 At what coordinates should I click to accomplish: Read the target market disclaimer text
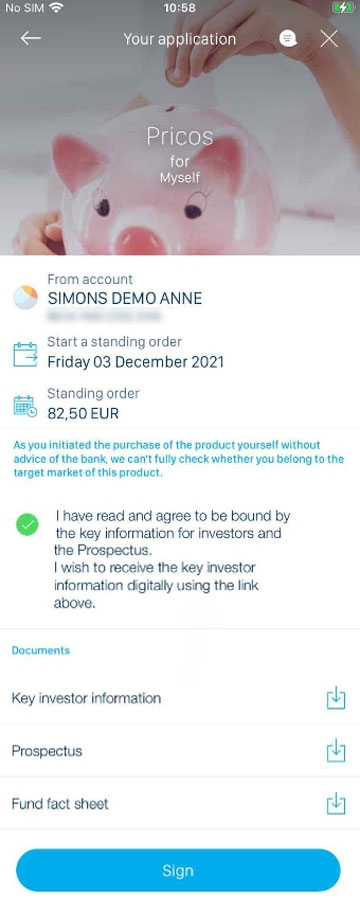click(x=178, y=459)
